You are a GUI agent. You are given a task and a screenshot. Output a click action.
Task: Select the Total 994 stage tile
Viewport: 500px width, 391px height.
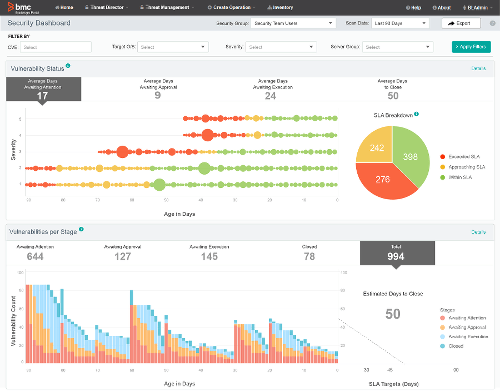tap(397, 253)
